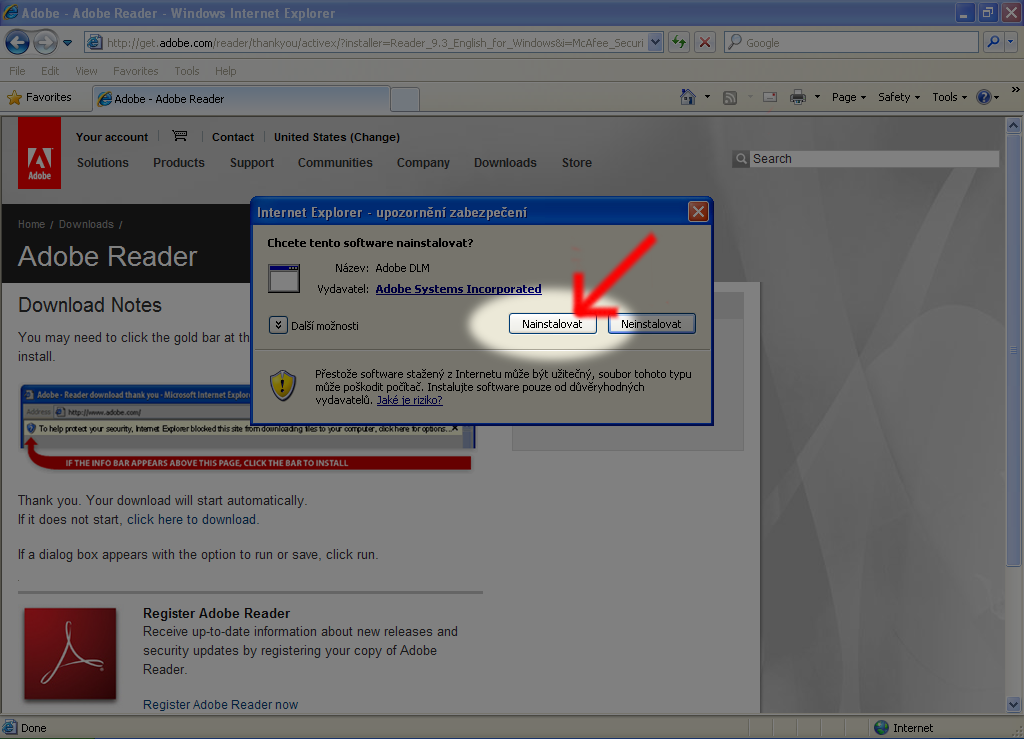Open the Store navigation item
This screenshot has height=739, width=1024.
point(577,163)
